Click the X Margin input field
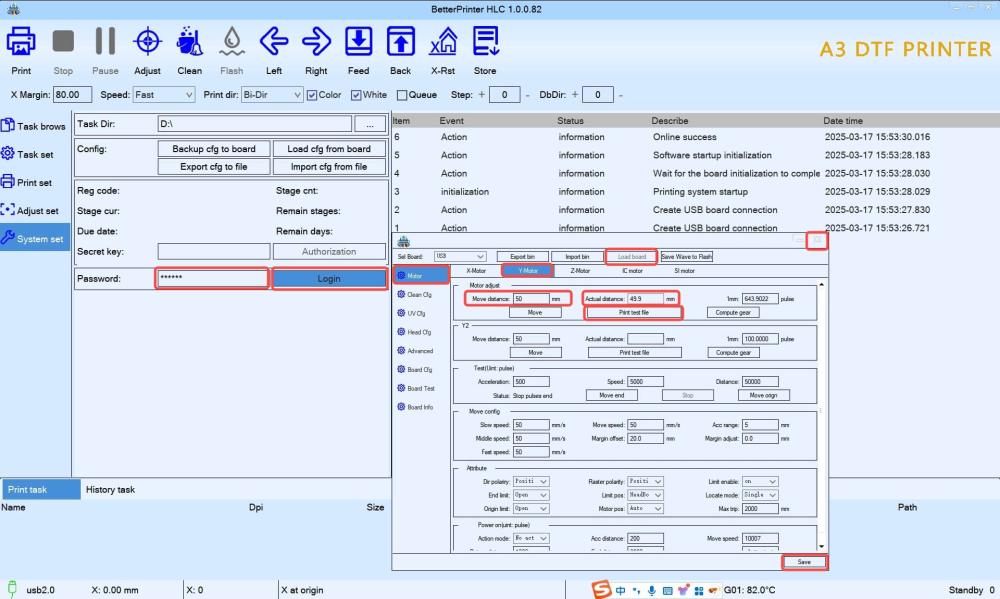Image resolution: width=1000 pixels, height=599 pixels. click(x=72, y=94)
